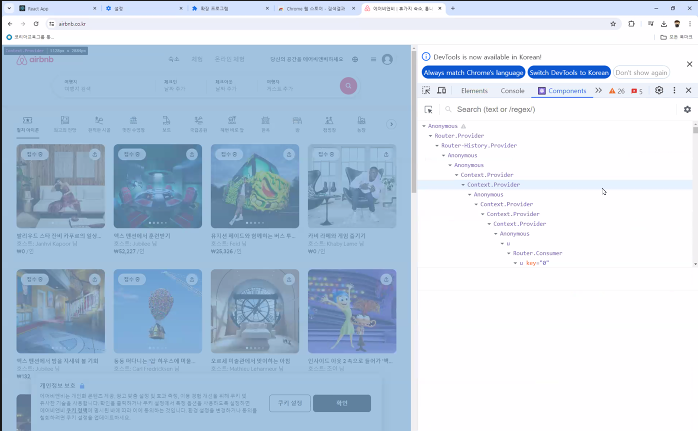Screen dimensions: 698x431
Task: Open the hamburger menu beside the avatar
Action: point(373,59)
